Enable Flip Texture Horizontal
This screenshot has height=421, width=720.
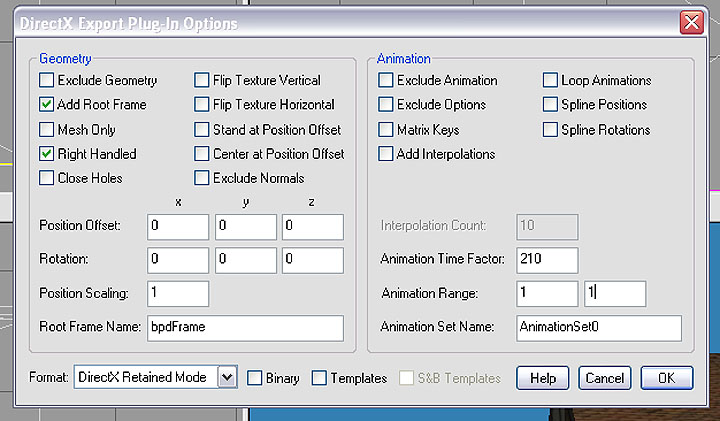coord(202,105)
